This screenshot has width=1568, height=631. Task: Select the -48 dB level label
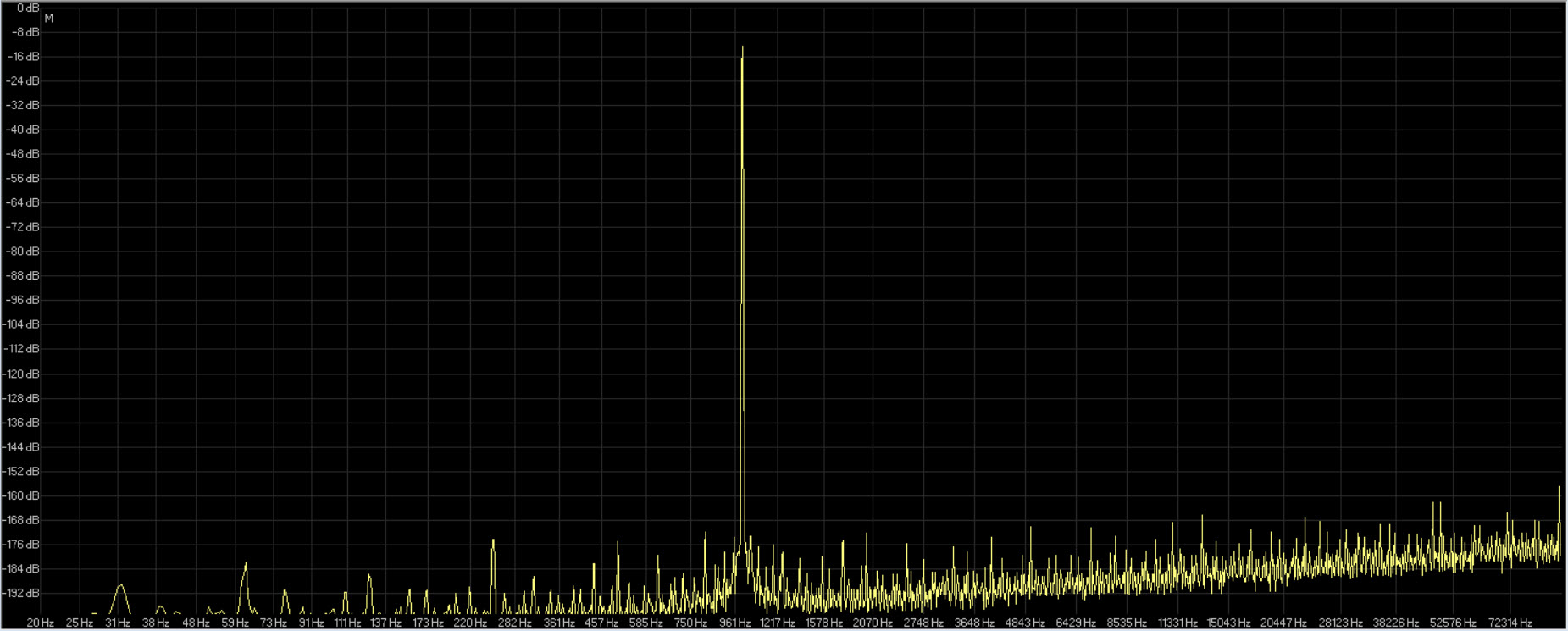pyautogui.click(x=23, y=154)
